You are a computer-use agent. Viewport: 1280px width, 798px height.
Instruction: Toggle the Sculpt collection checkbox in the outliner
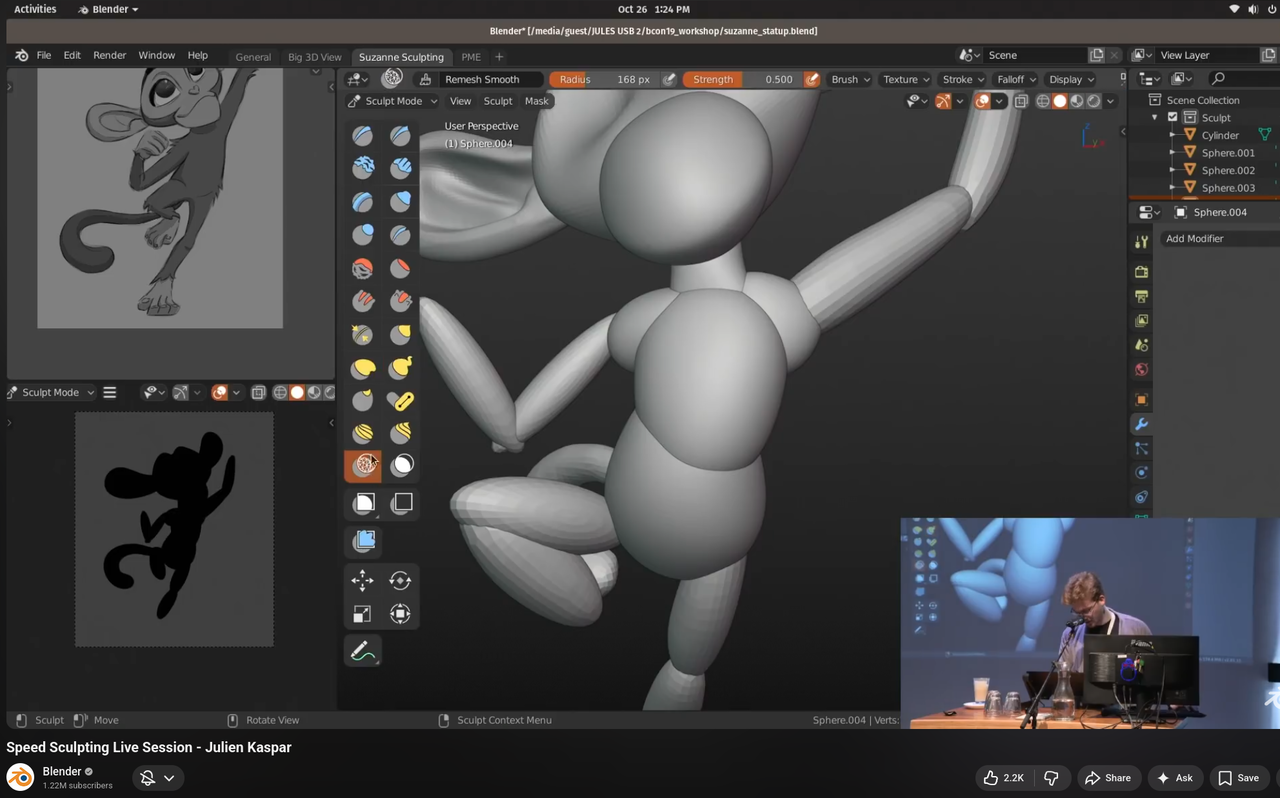click(x=1172, y=117)
